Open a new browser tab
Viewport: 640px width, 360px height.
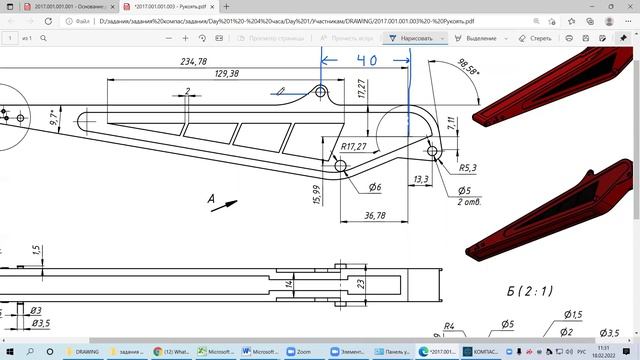(227, 7)
